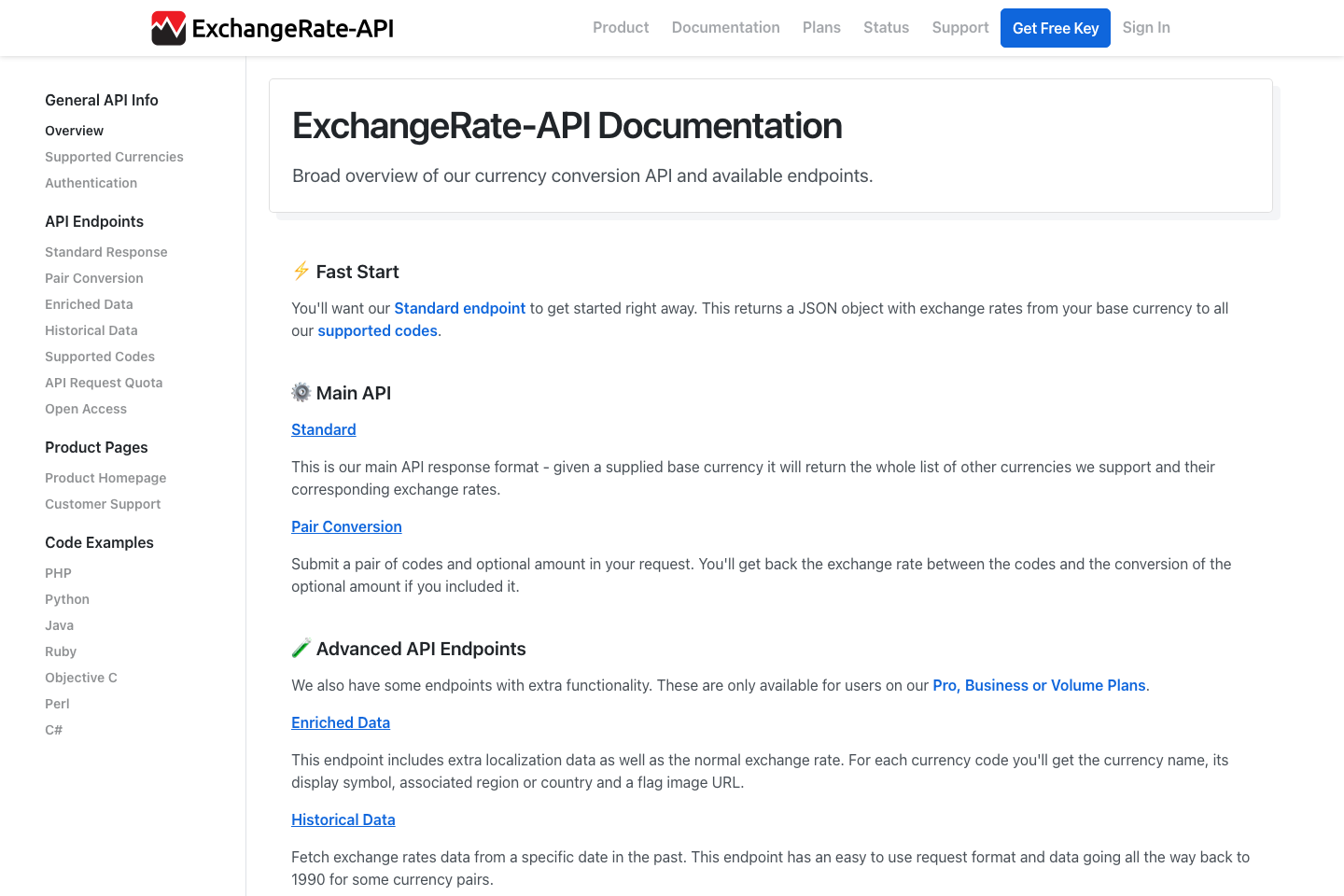The image size is (1344, 896).
Task: Open the Enriched Data endpoint link
Action: point(341,722)
